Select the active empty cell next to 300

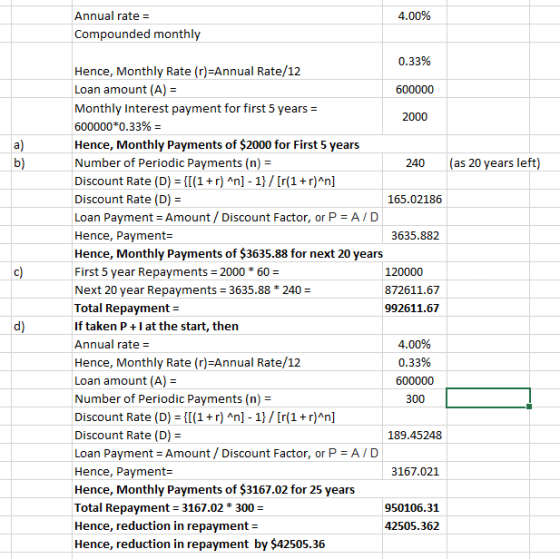488,398
